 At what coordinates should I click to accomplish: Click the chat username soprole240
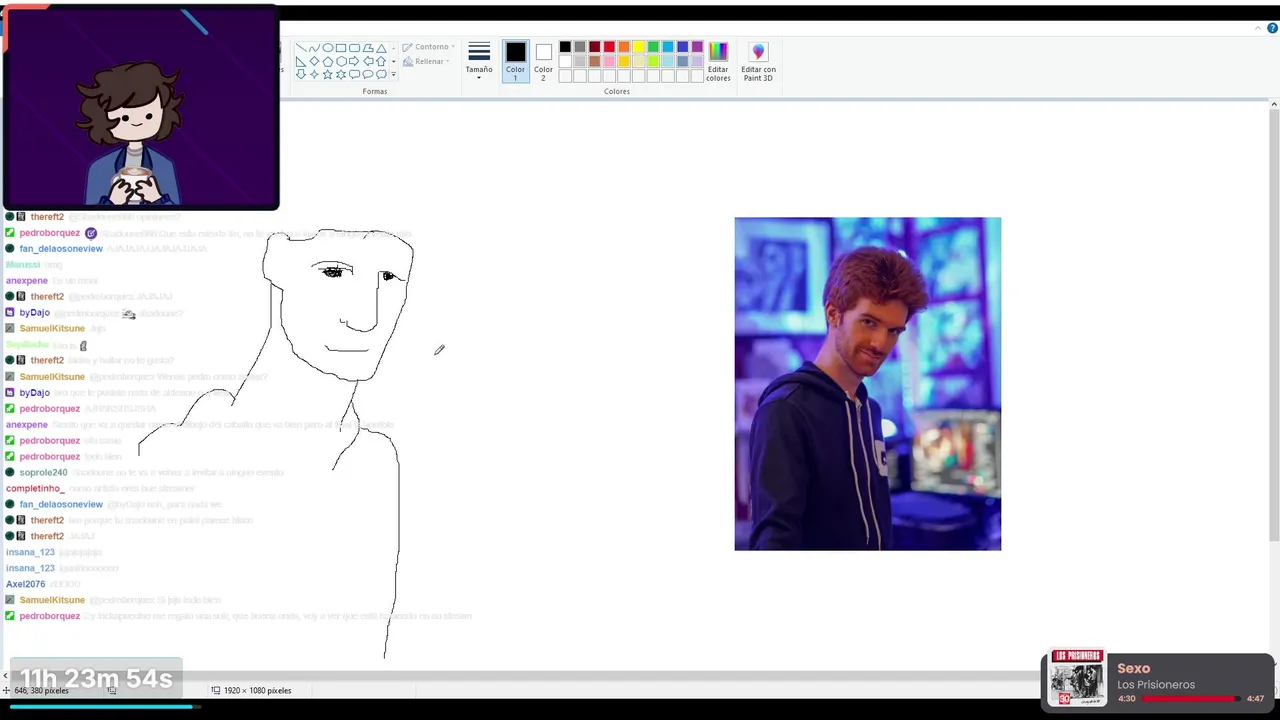click(43, 472)
